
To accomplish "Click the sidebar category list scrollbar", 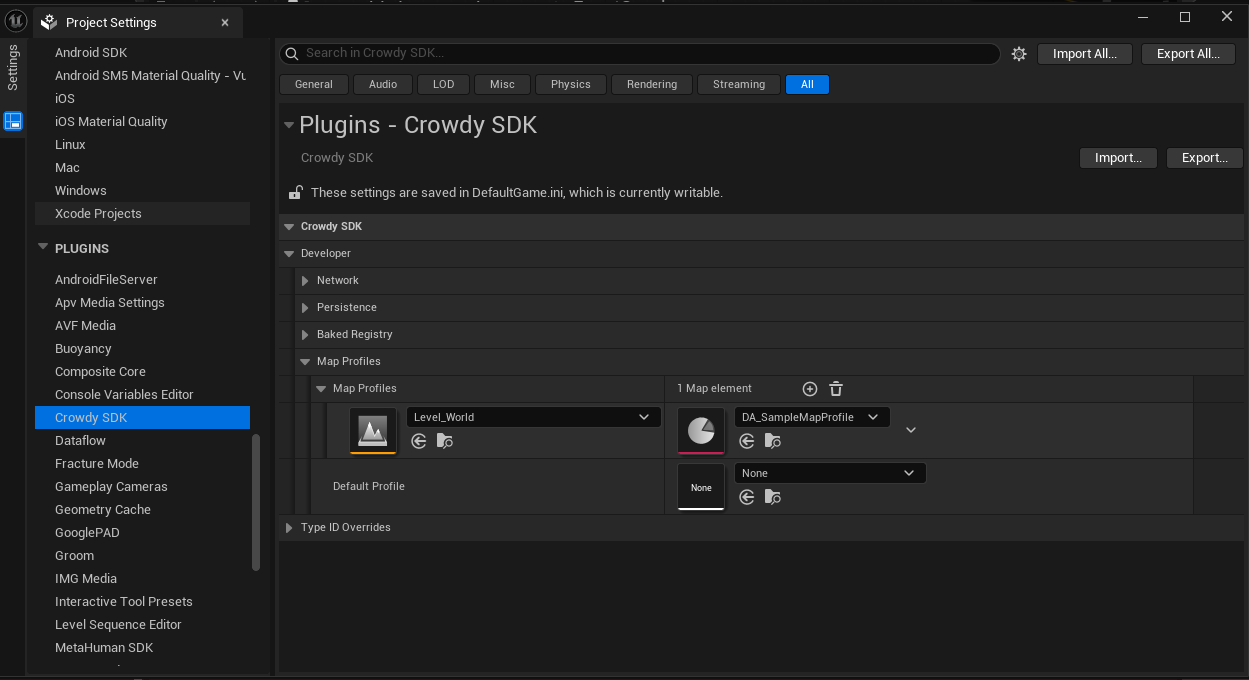I will [256, 502].
